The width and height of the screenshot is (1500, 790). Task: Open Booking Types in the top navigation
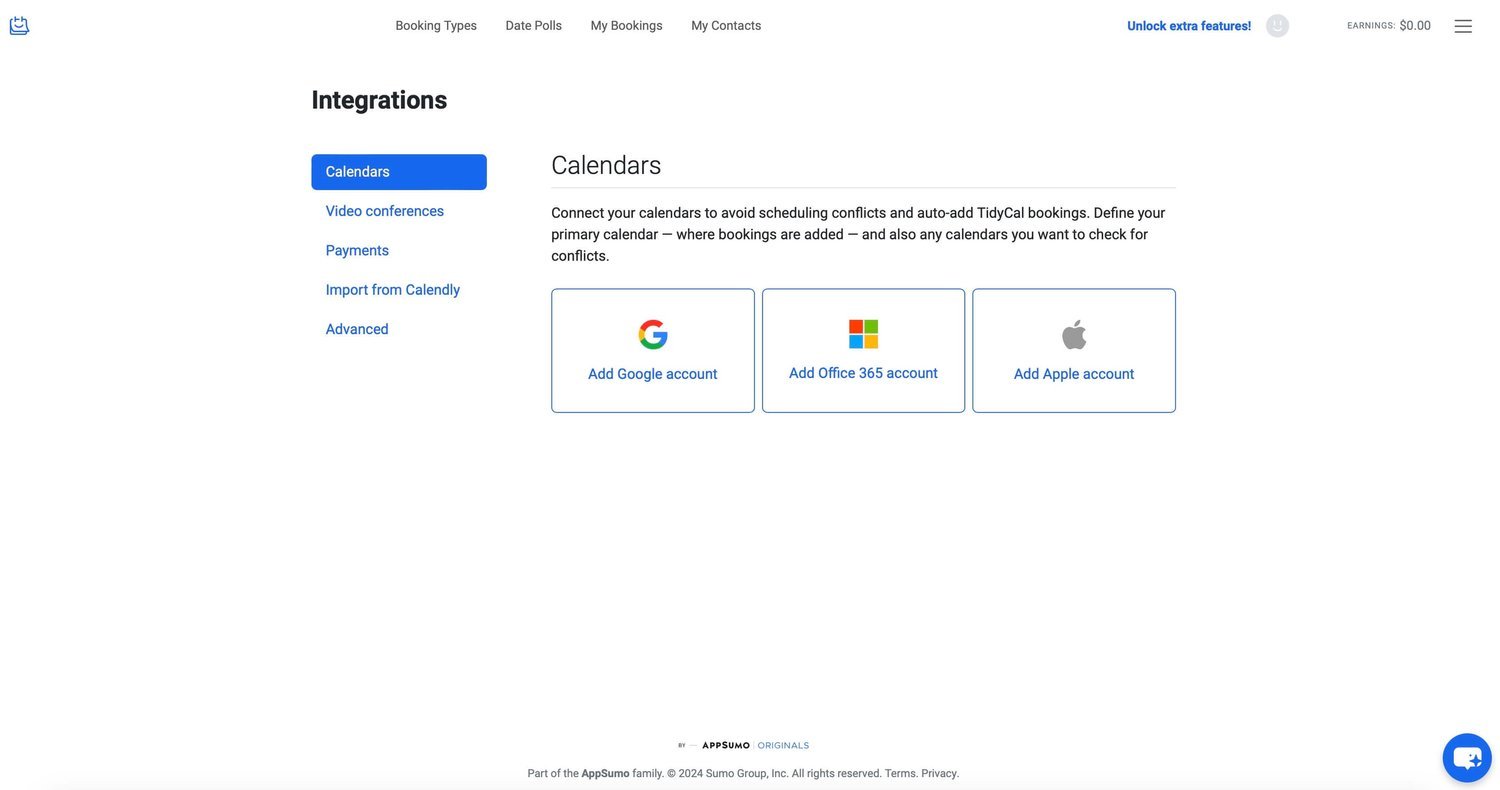coord(436,26)
